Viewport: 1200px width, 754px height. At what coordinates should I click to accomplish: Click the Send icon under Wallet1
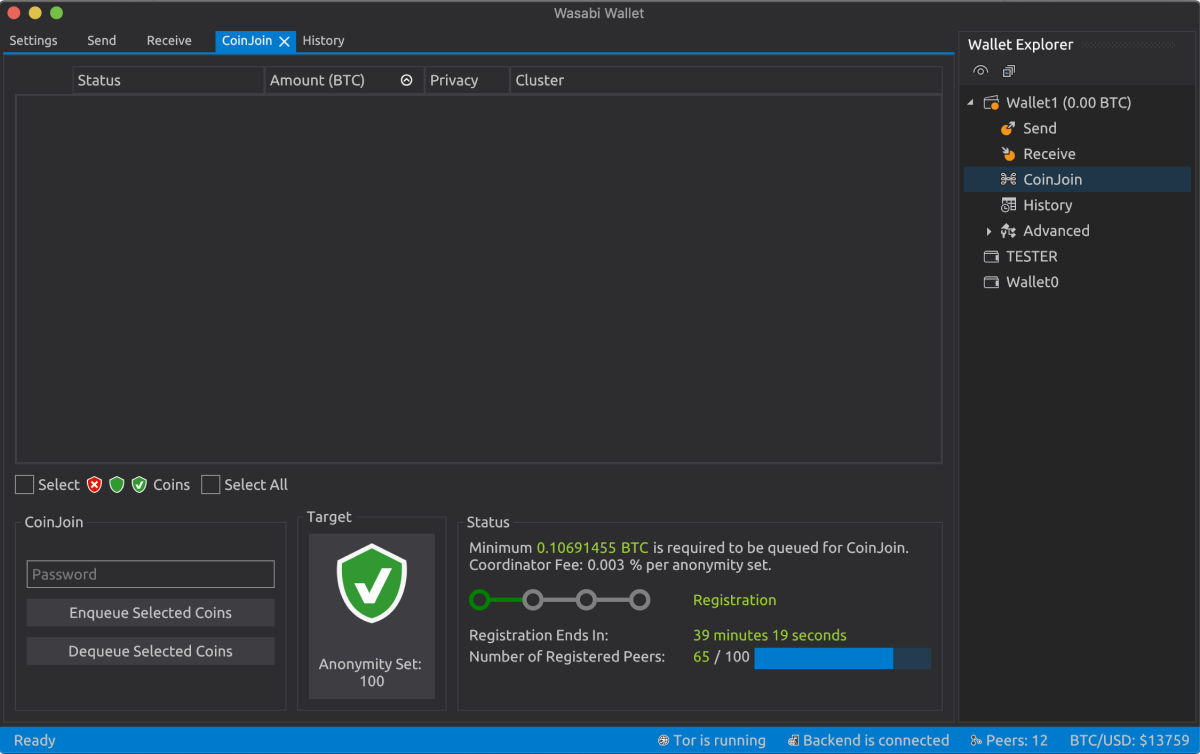click(1008, 128)
